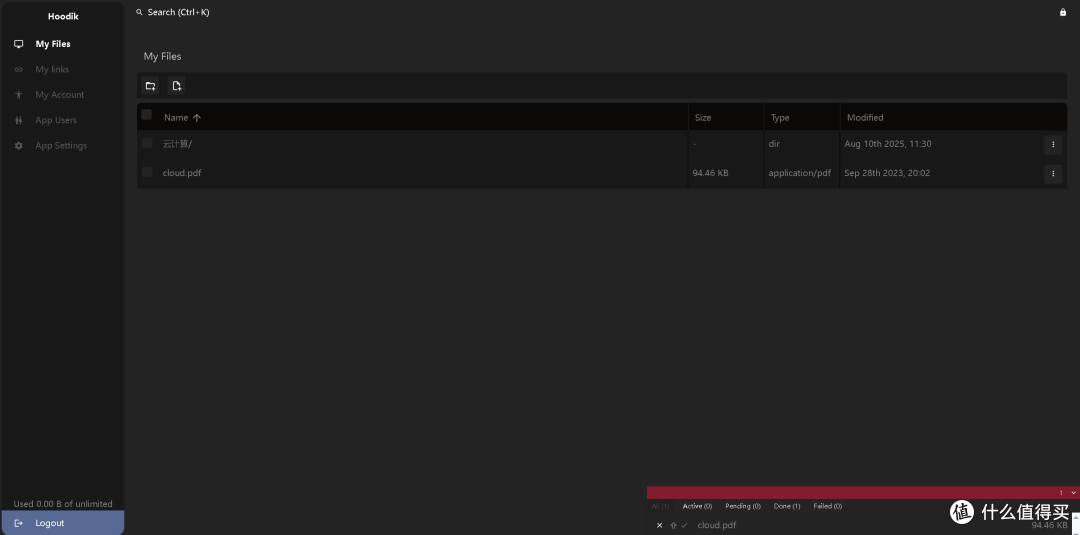Click the Hoodik app title

pyautogui.click(x=63, y=17)
